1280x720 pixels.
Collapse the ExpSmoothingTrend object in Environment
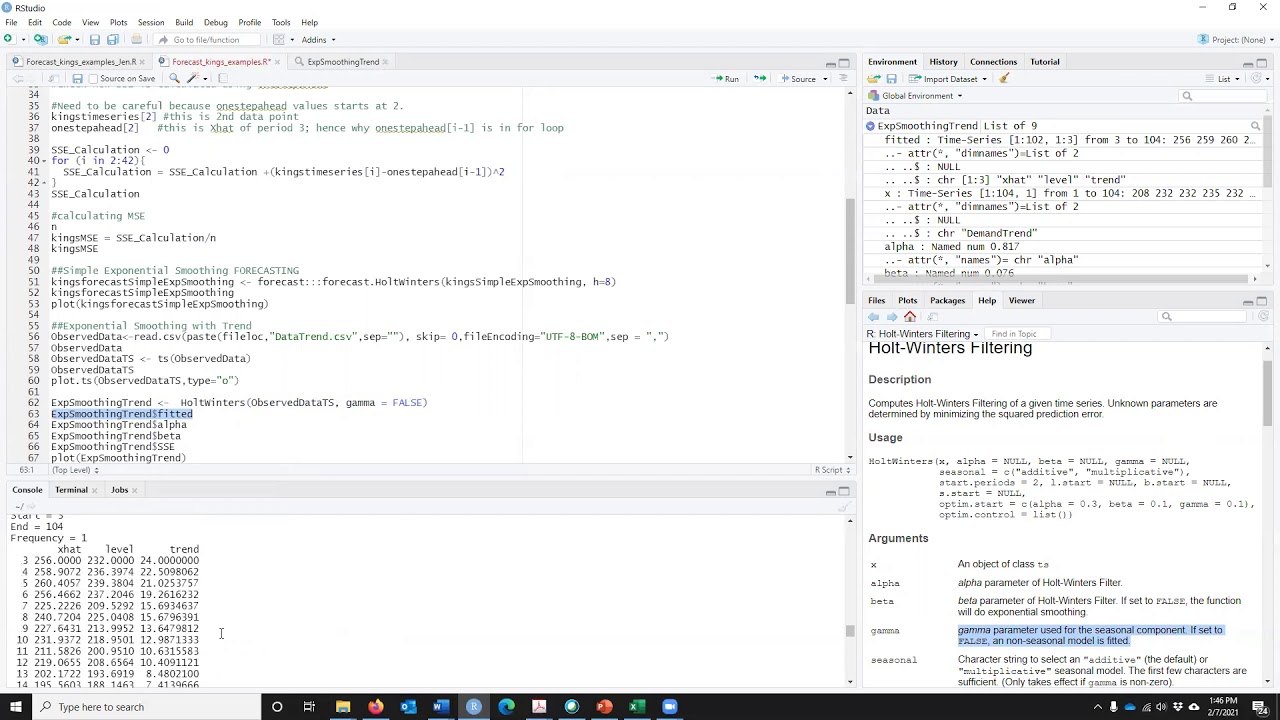point(870,126)
